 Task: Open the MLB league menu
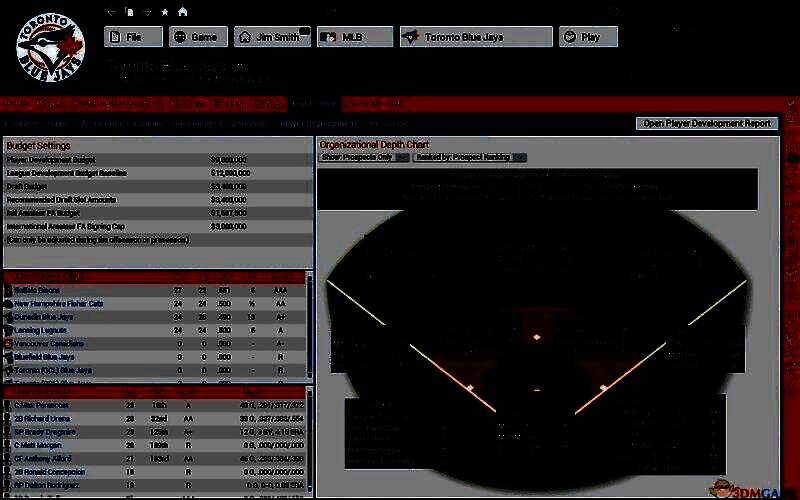pyautogui.click(x=353, y=37)
